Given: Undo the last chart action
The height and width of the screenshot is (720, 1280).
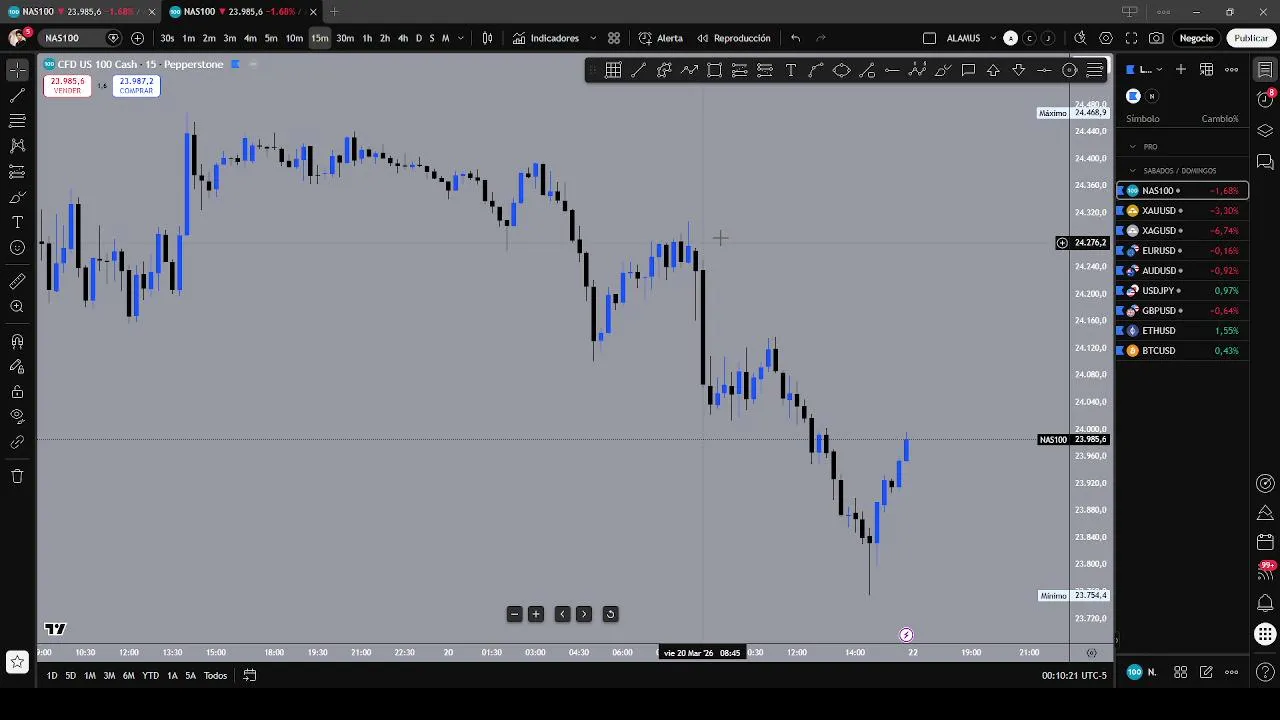Looking at the screenshot, I should (795, 38).
